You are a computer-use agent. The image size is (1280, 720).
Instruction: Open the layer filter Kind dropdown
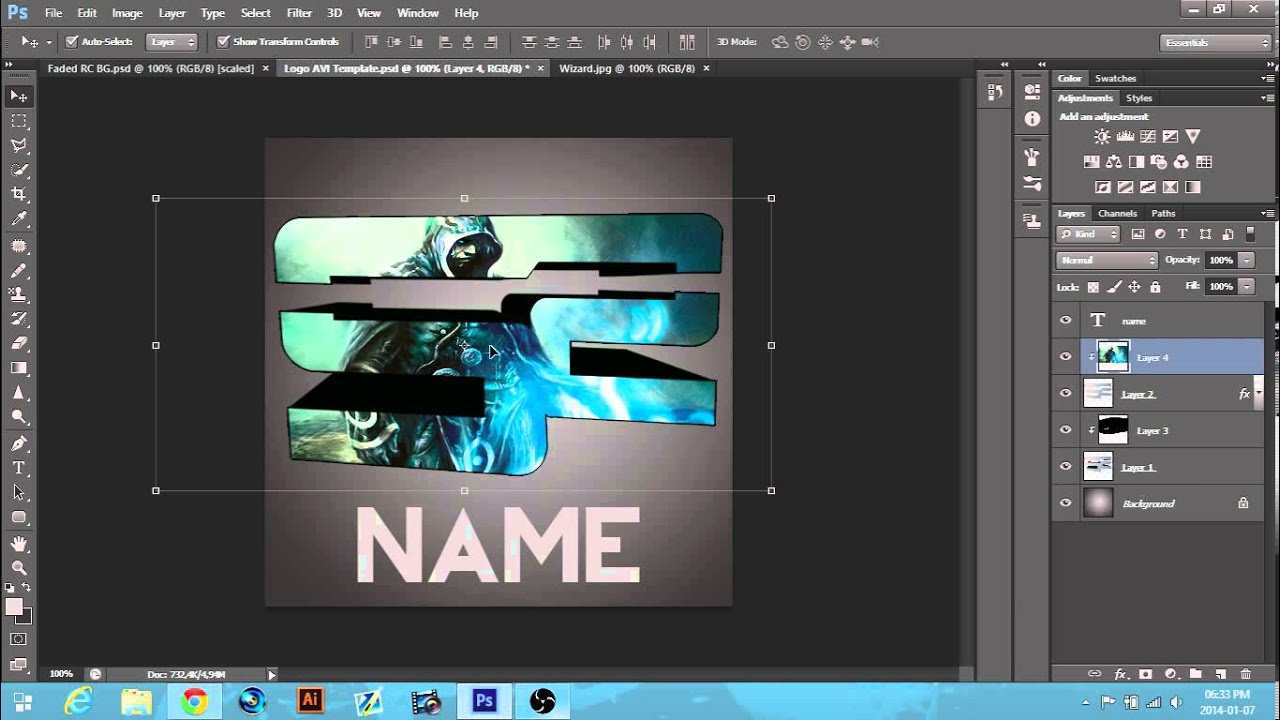click(x=1088, y=234)
